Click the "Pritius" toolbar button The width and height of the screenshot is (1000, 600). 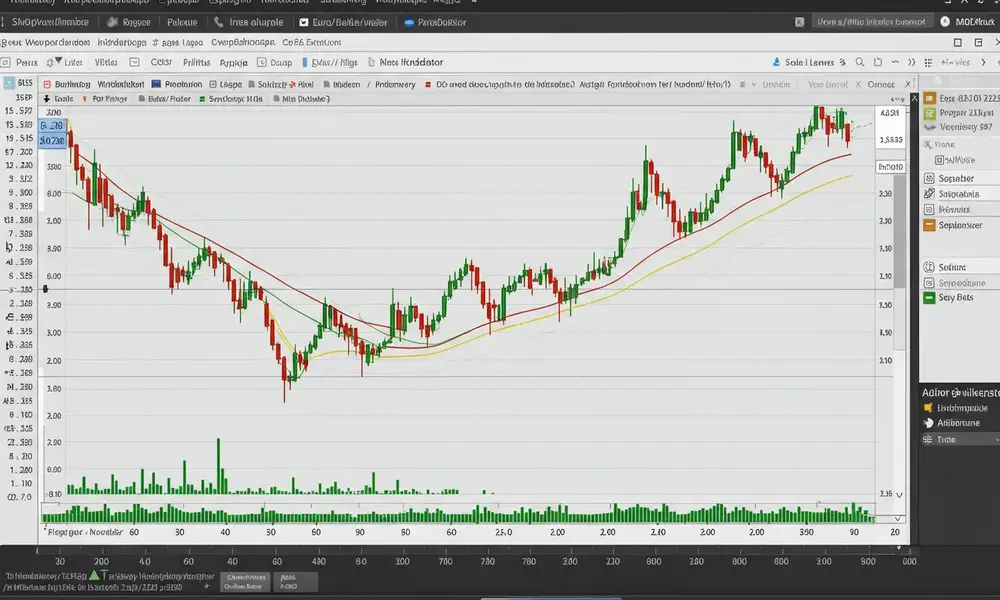(x=196, y=62)
